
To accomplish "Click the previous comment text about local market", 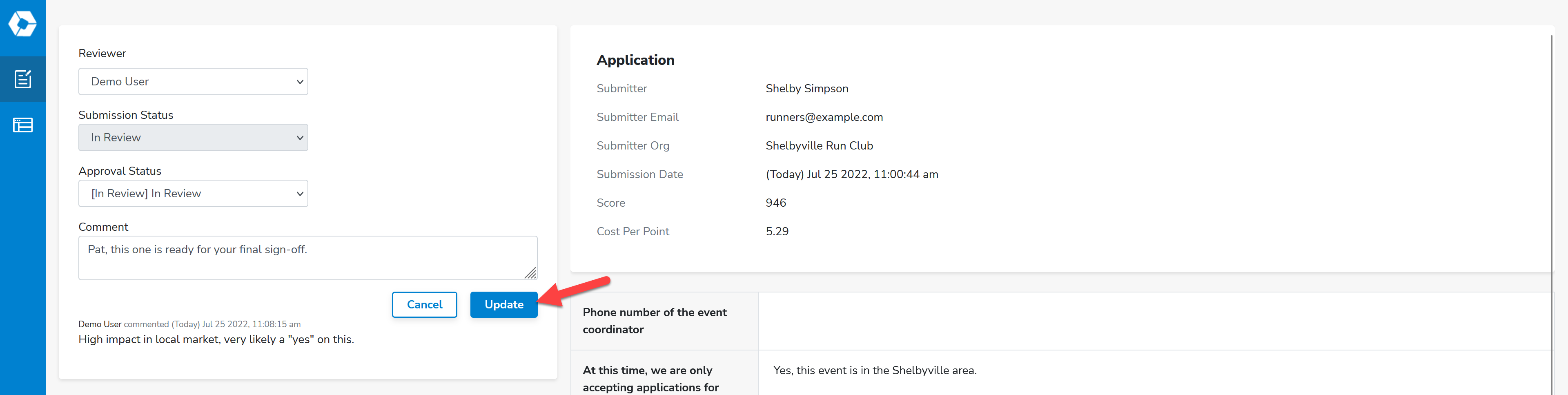I will 216,339.
